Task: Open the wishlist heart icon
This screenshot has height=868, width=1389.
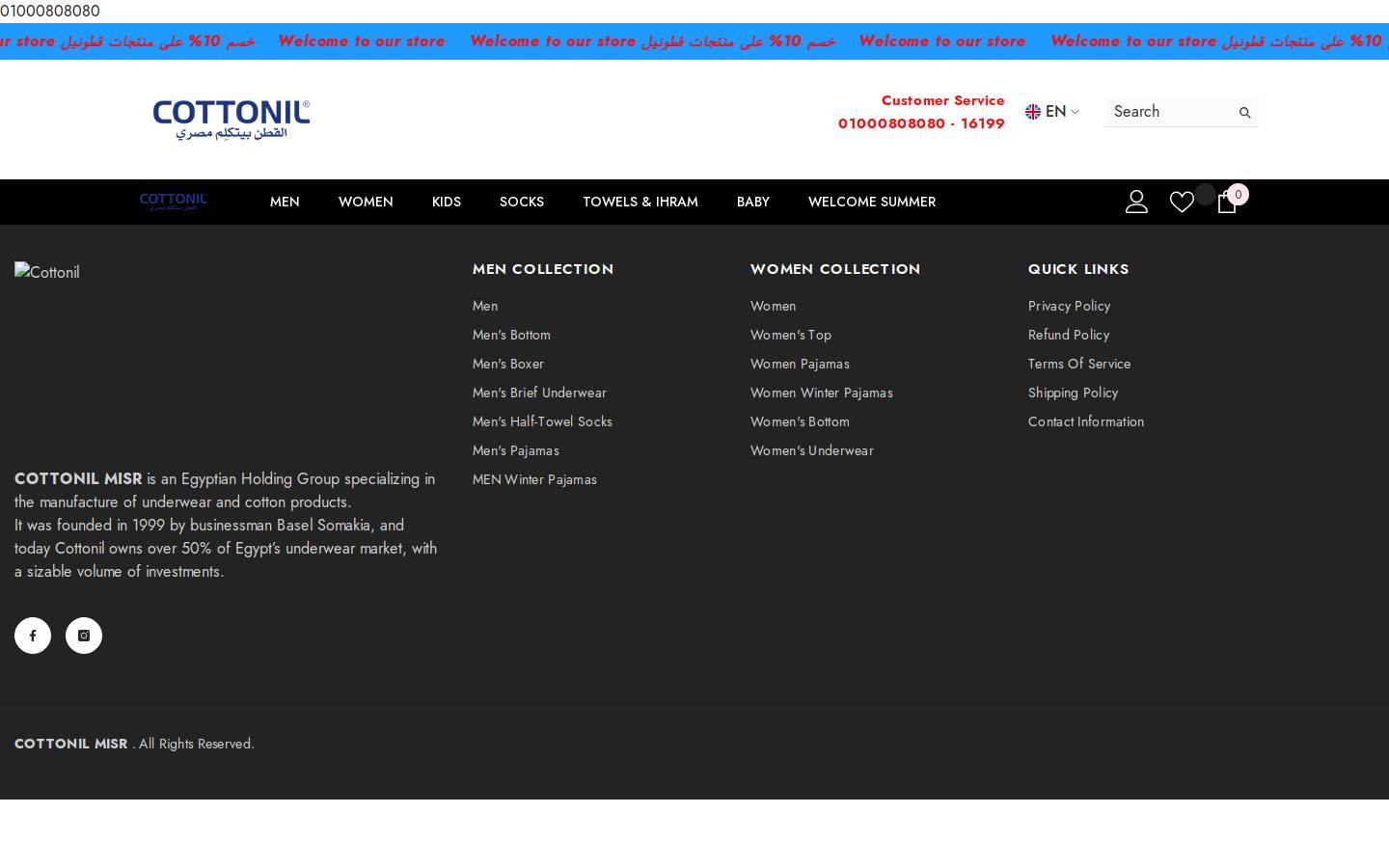Action: pos(1182,202)
